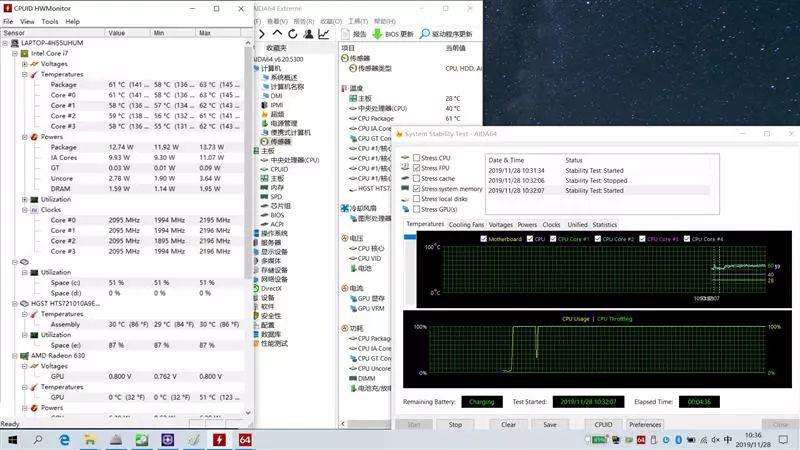Expand Voltages under Intel Core i7
Viewport: 800px width, 450px height.
coord(24,64)
